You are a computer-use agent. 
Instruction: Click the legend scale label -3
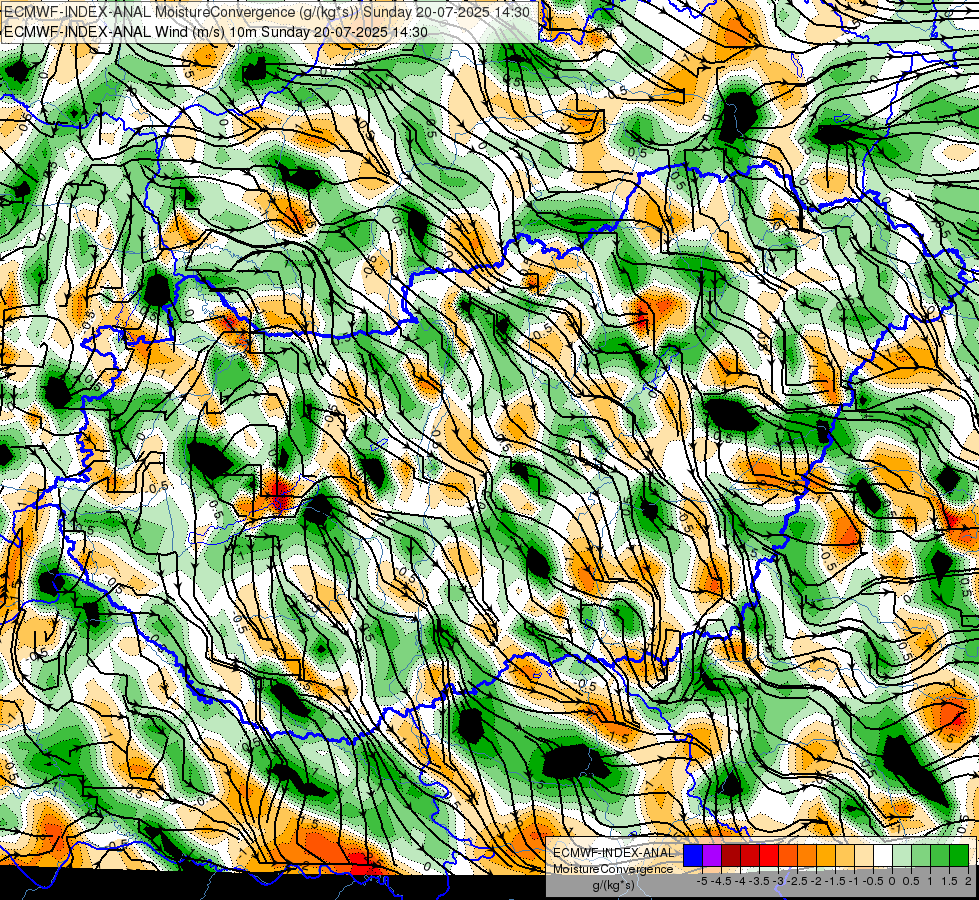779,881
